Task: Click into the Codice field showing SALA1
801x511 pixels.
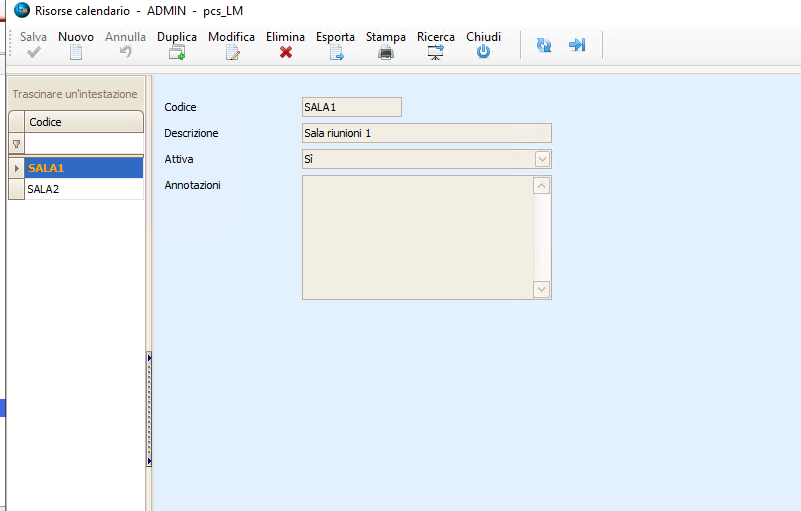Action: 351,107
